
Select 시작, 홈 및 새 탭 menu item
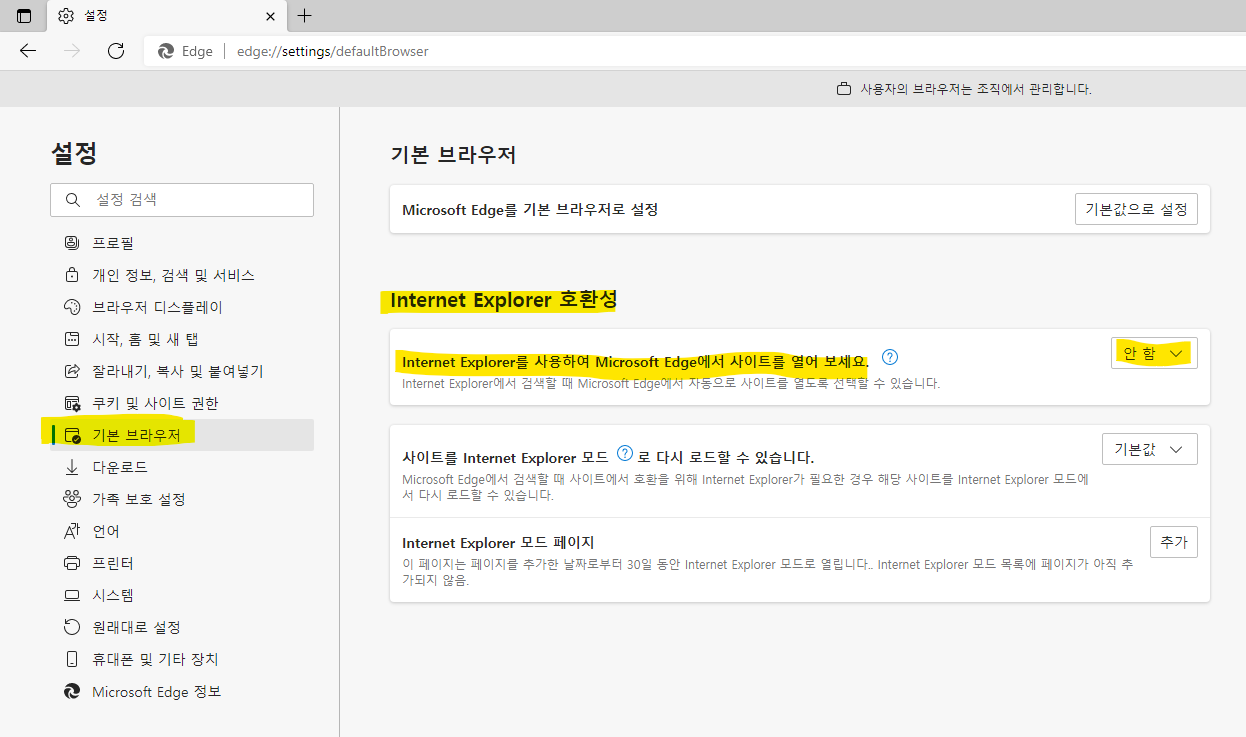pyautogui.click(x=182, y=339)
